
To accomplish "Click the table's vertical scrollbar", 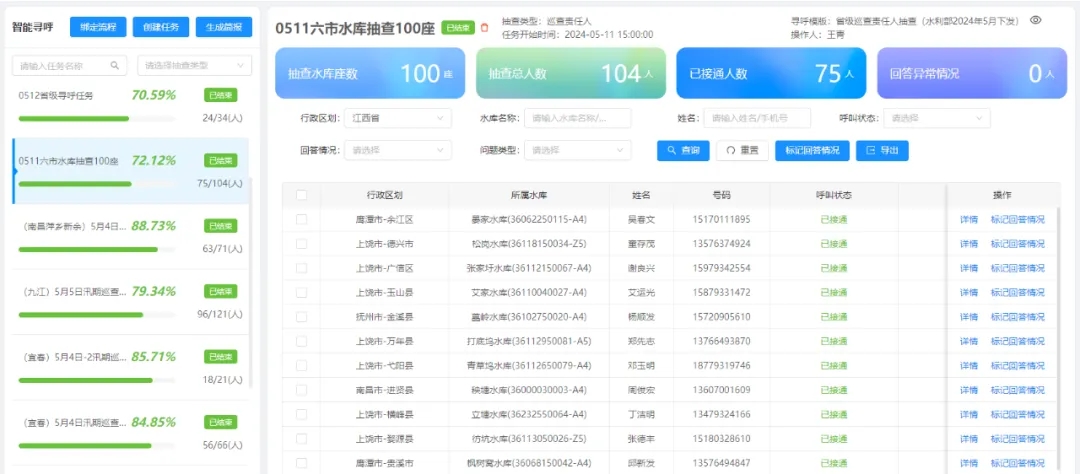I will point(1058,341).
